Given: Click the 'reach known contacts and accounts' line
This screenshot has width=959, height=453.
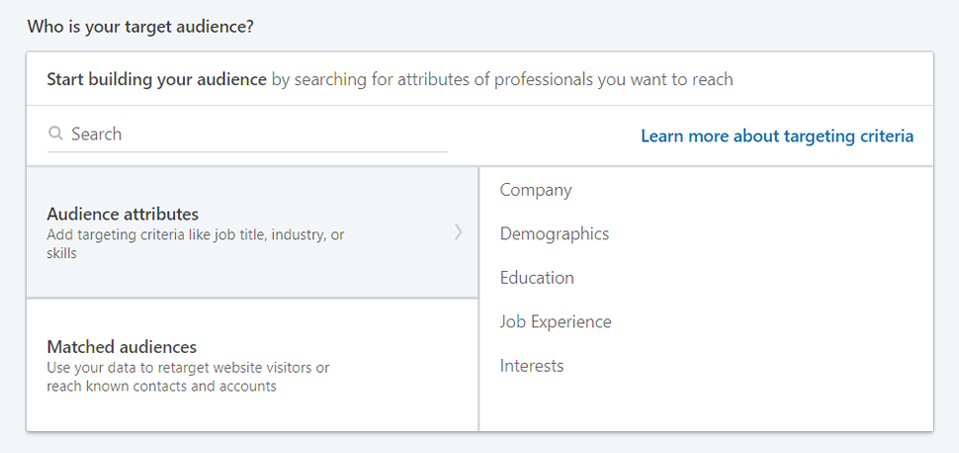Looking at the screenshot, I should coord(161,386).
